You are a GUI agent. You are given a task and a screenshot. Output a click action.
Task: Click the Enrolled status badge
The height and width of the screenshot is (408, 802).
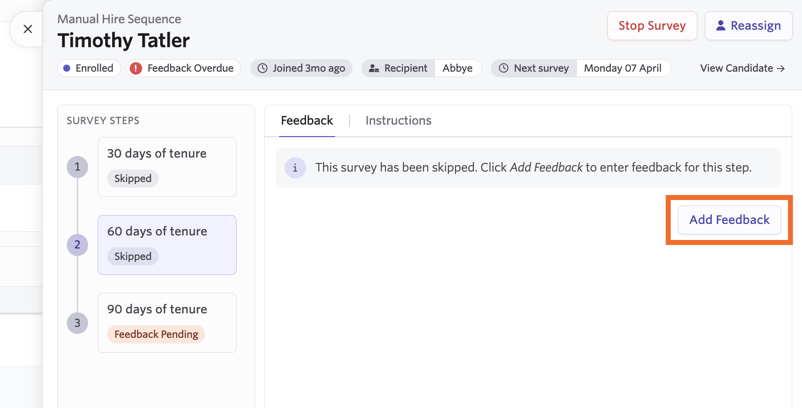(89, 68)
